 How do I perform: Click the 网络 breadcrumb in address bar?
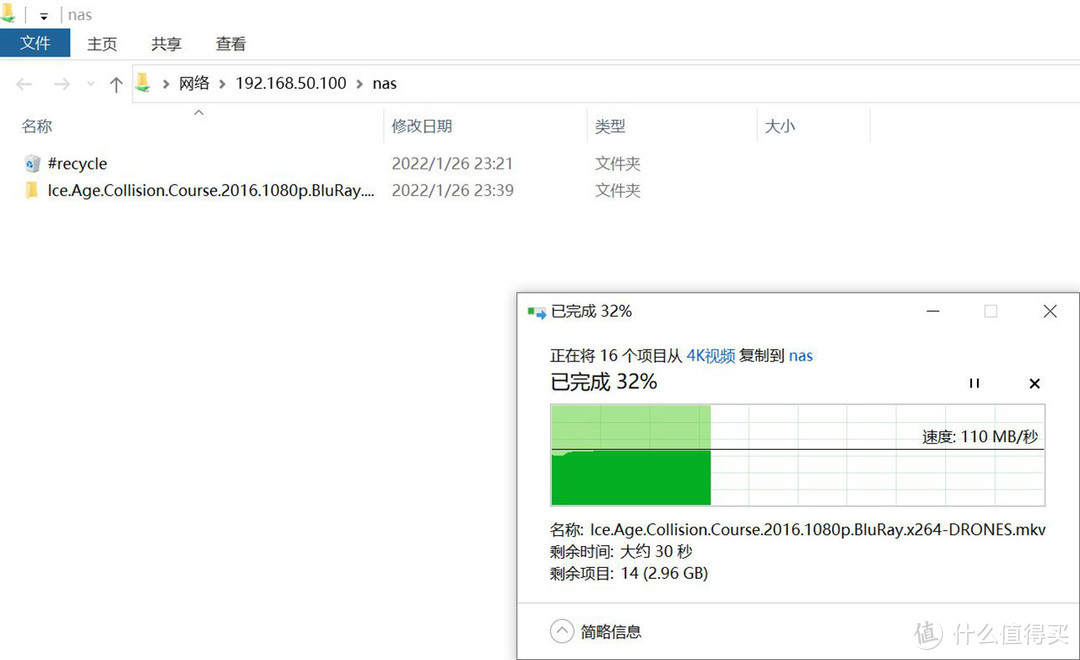194,84
